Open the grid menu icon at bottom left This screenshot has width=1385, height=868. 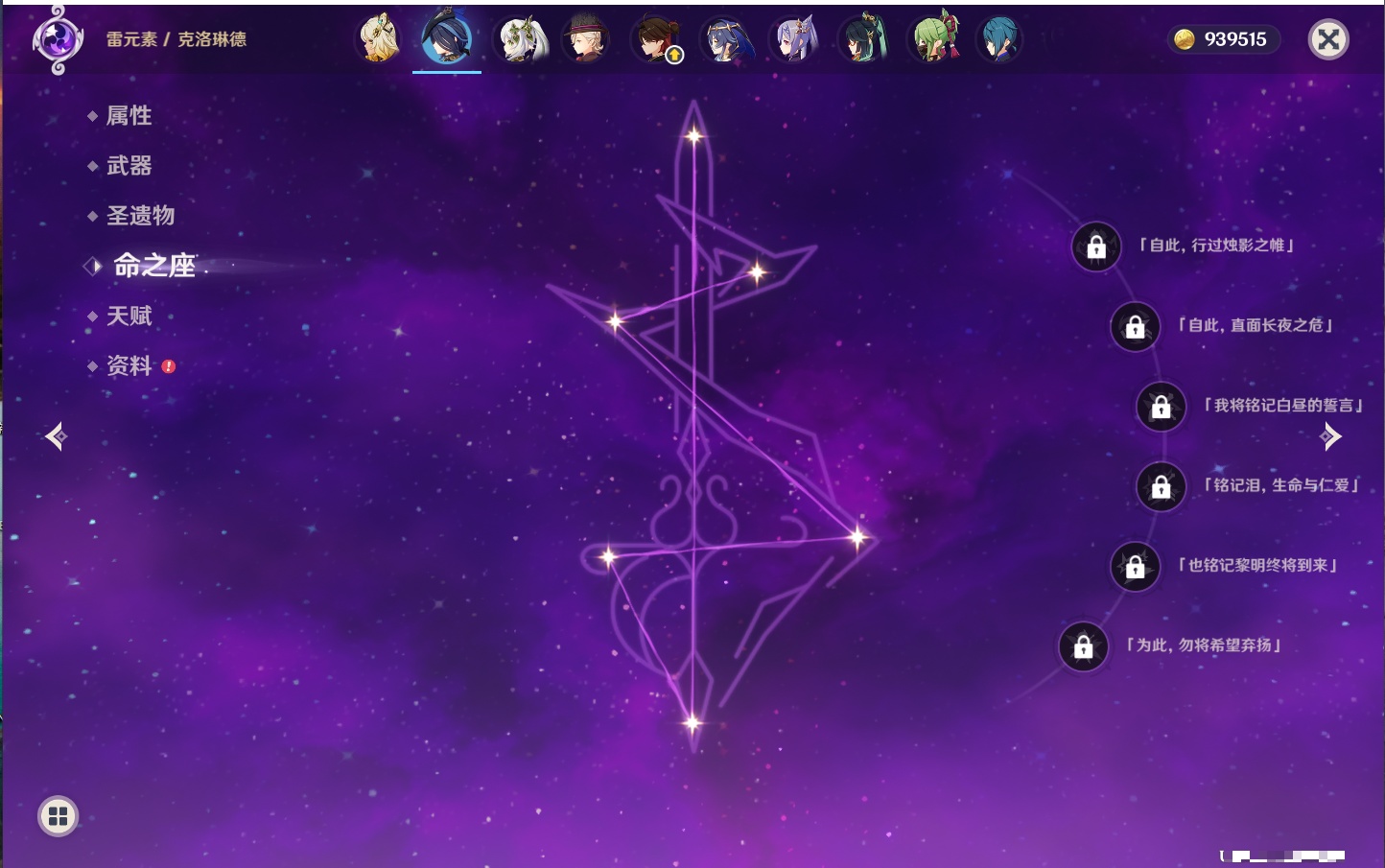point(58,816)
